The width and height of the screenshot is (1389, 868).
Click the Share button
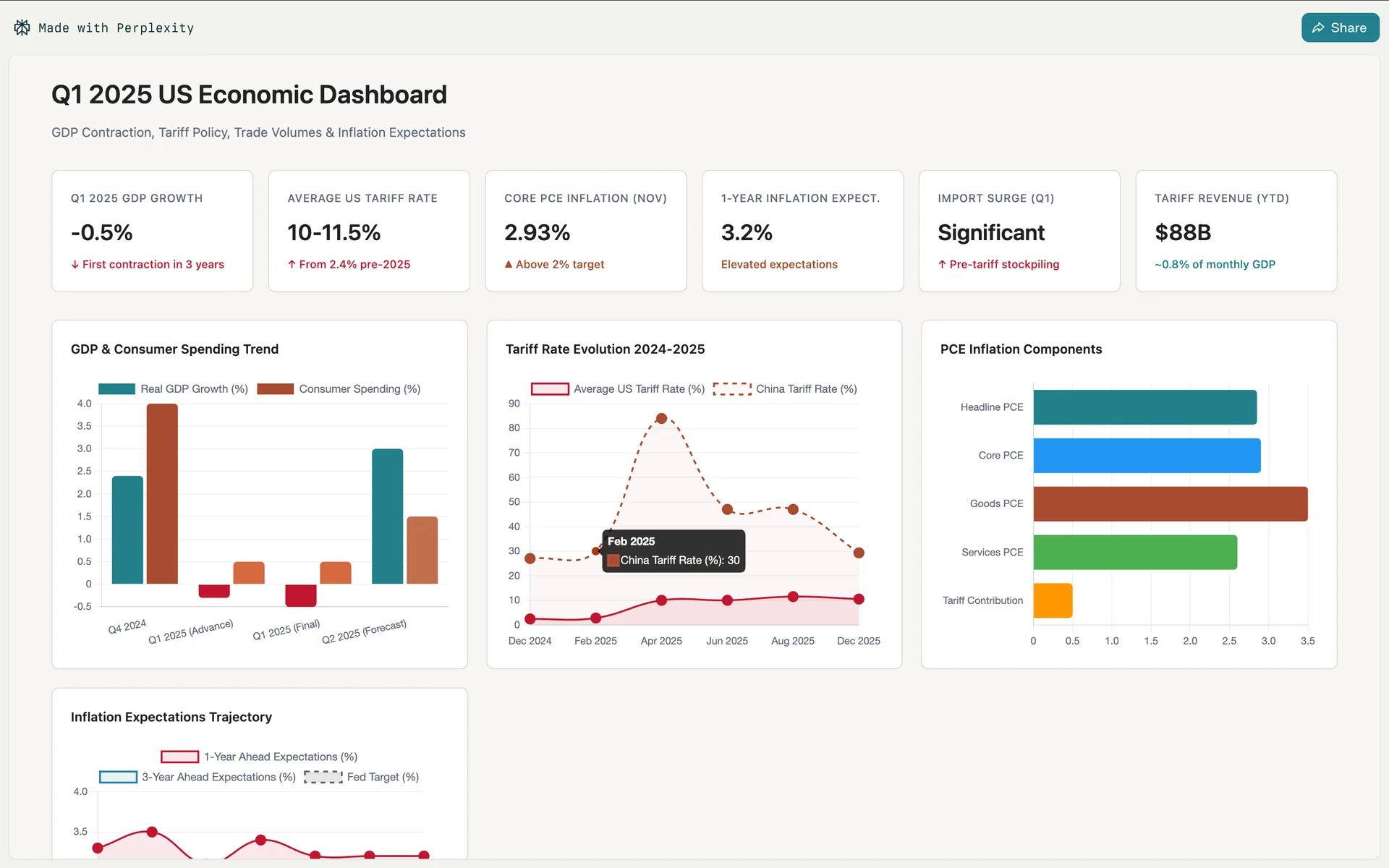(x=1339, y=27)
